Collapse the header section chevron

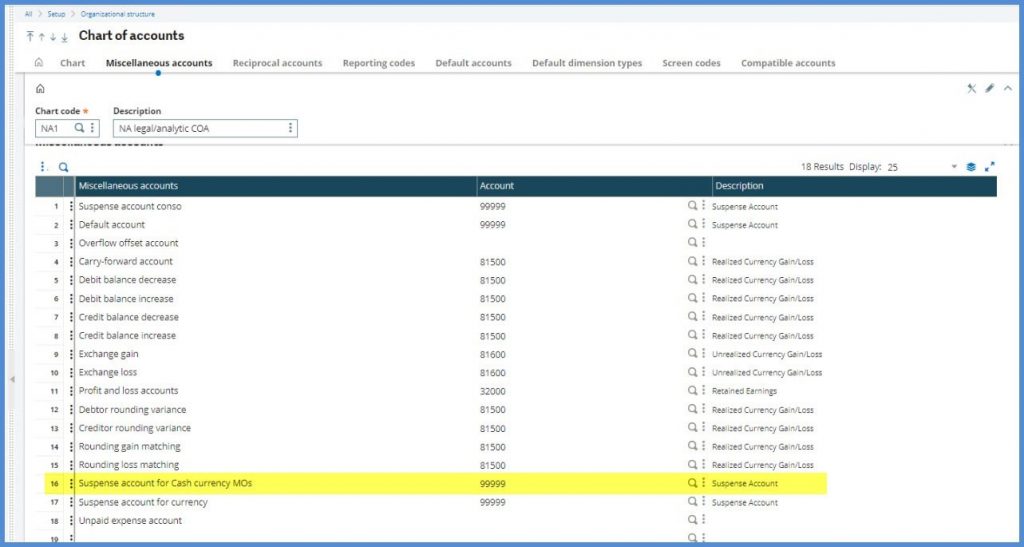click(1007, 88)
